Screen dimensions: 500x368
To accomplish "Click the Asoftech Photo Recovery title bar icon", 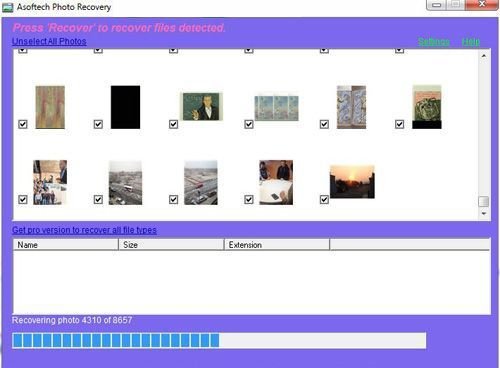I will [7, 7].
